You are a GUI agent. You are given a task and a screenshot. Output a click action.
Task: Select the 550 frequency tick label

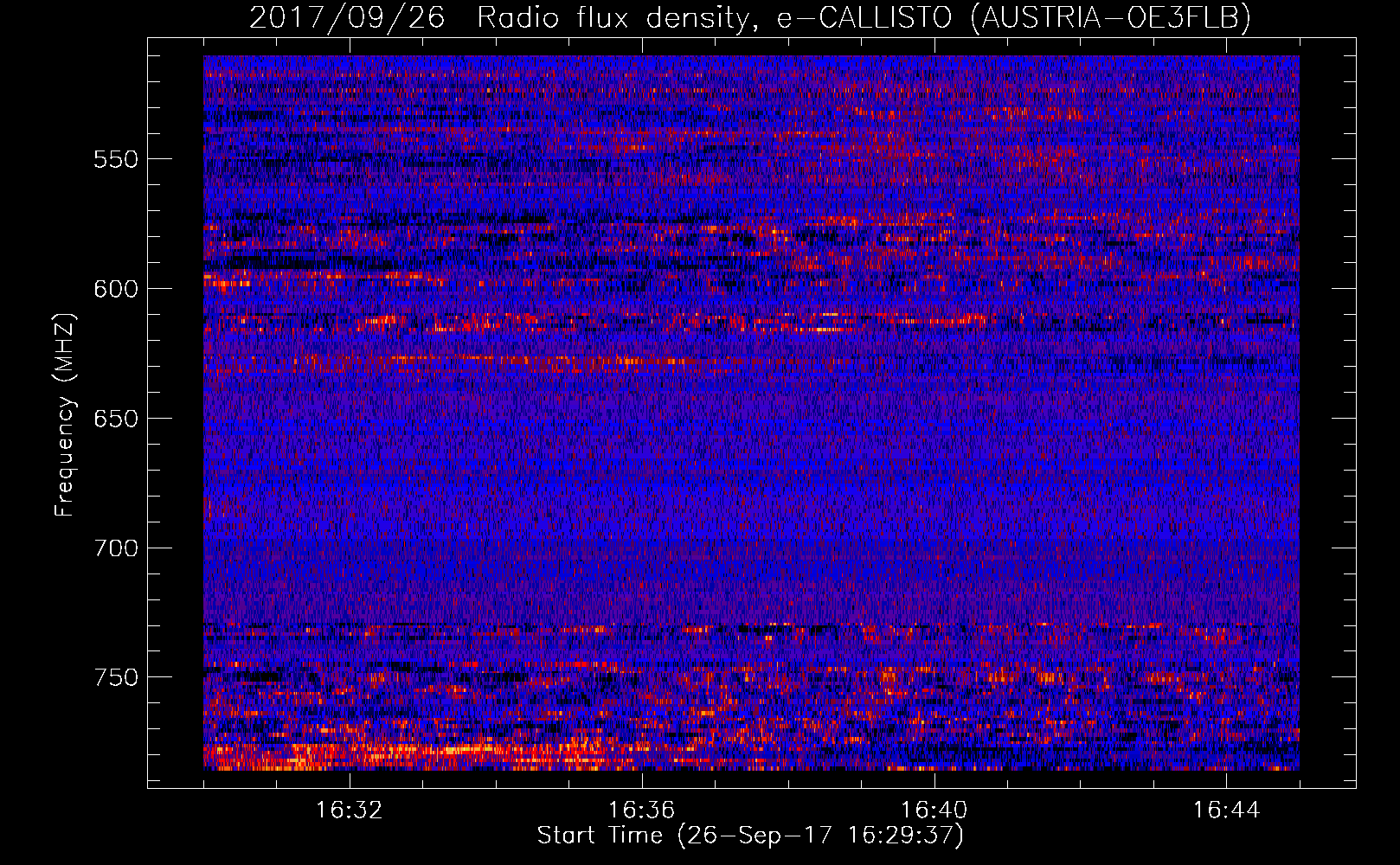116,159
